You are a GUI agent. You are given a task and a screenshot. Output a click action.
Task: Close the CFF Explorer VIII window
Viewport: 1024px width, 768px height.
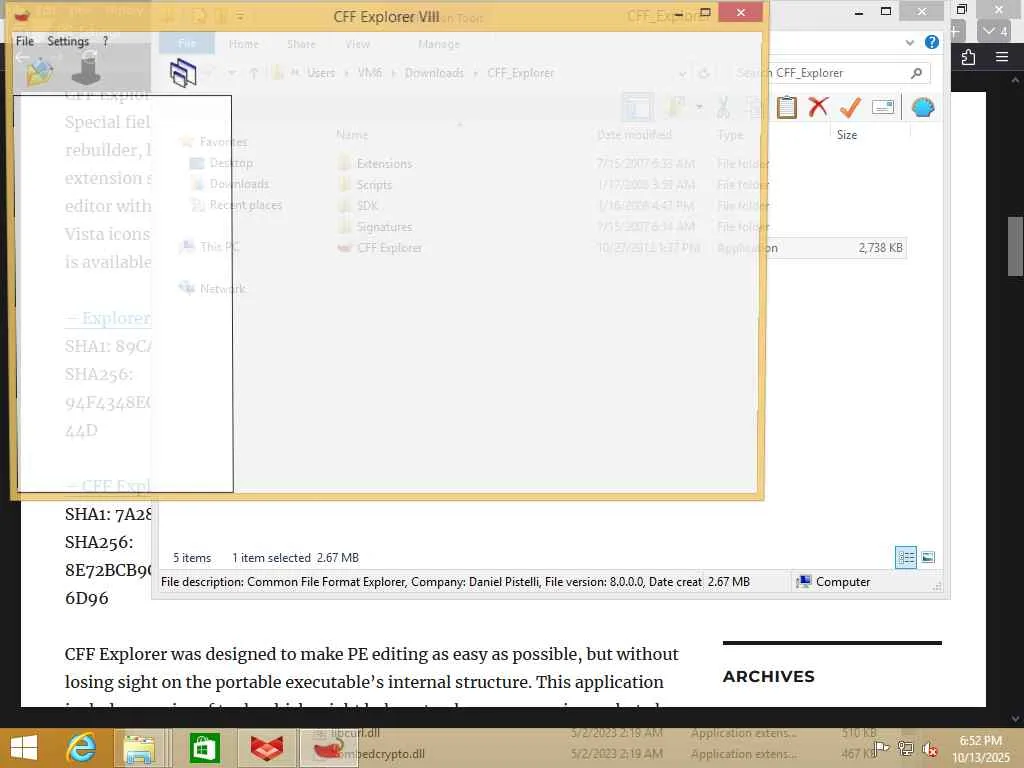coord(740,12)
